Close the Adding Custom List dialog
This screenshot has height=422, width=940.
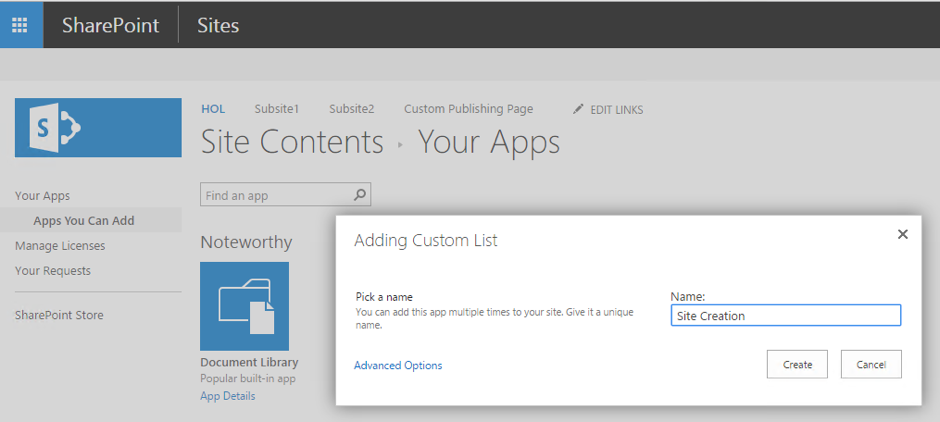902,234
